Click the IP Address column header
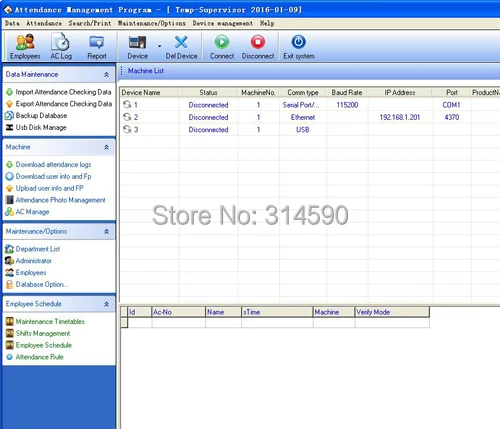Image resolution: width=500 pixels, height=429 pixels. pos(400,93)
